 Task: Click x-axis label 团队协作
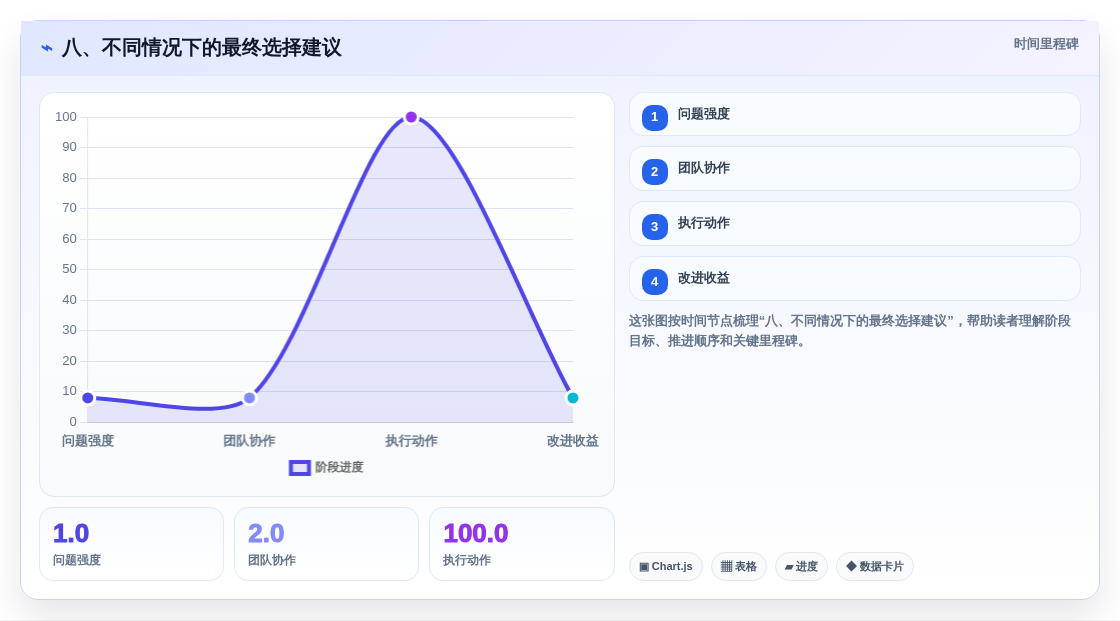click(x=249, y=441)
